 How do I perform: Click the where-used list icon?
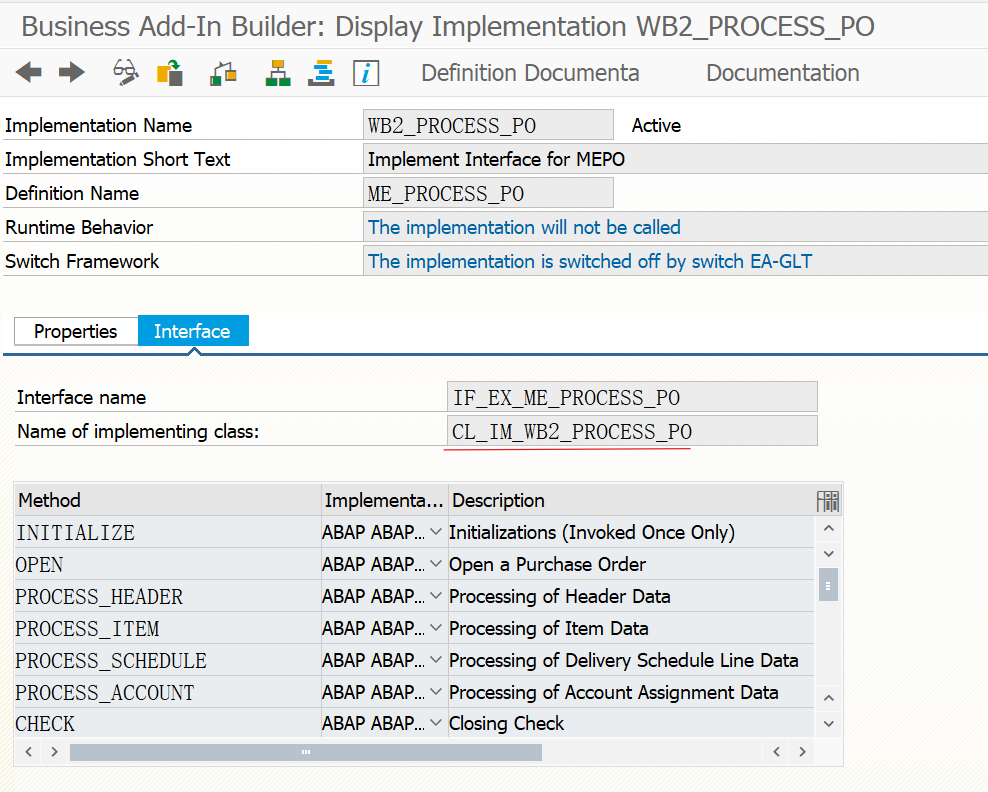[x=223, y=72]
